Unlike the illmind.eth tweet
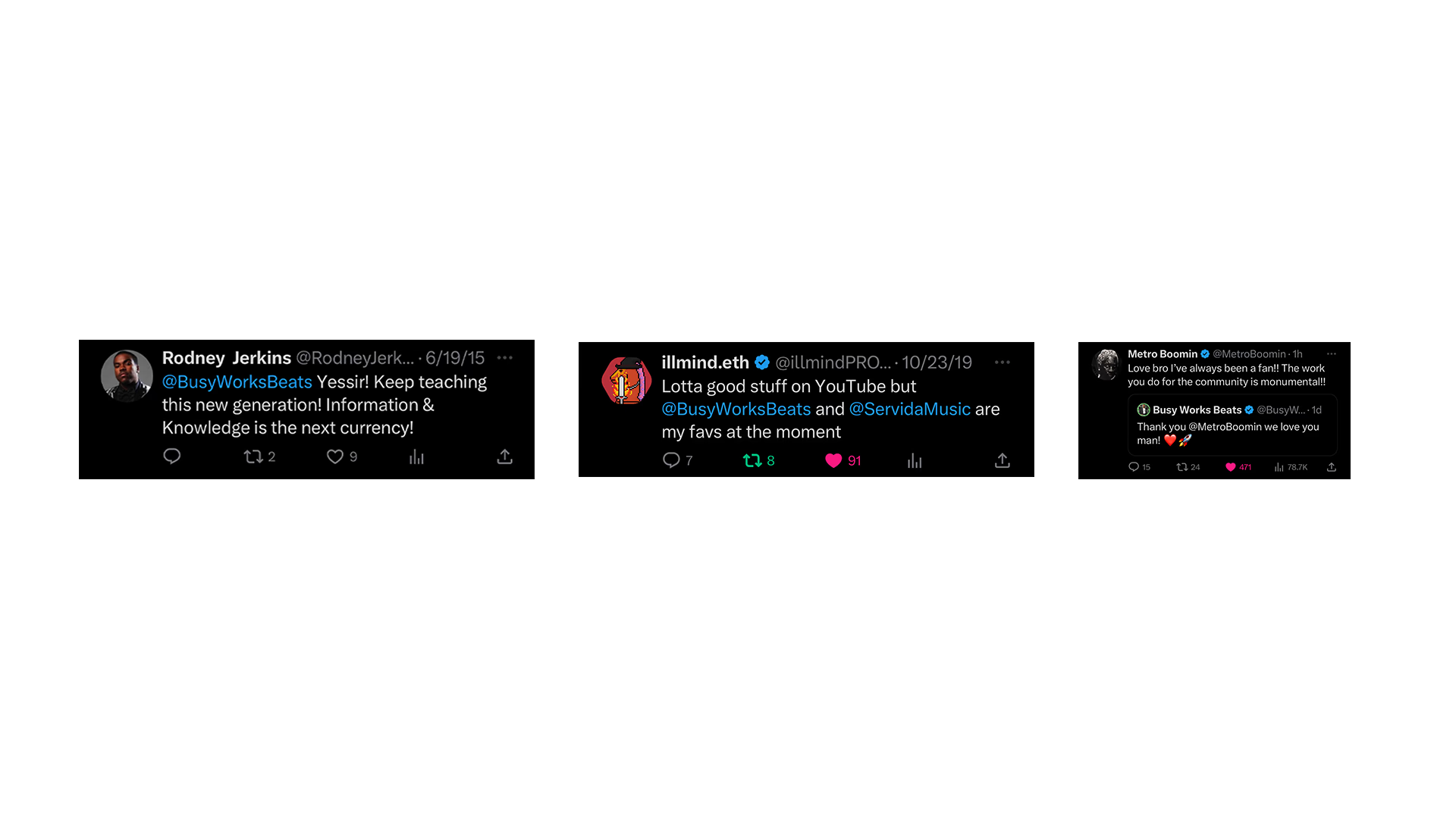Viewport: 1456px width, 819px height. [843, 460]
